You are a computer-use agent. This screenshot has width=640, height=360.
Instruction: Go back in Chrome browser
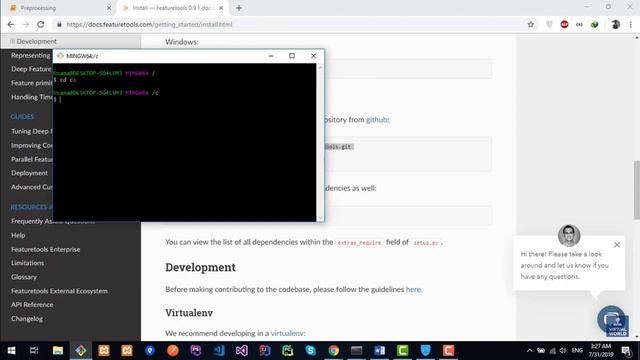coord(11,24)
